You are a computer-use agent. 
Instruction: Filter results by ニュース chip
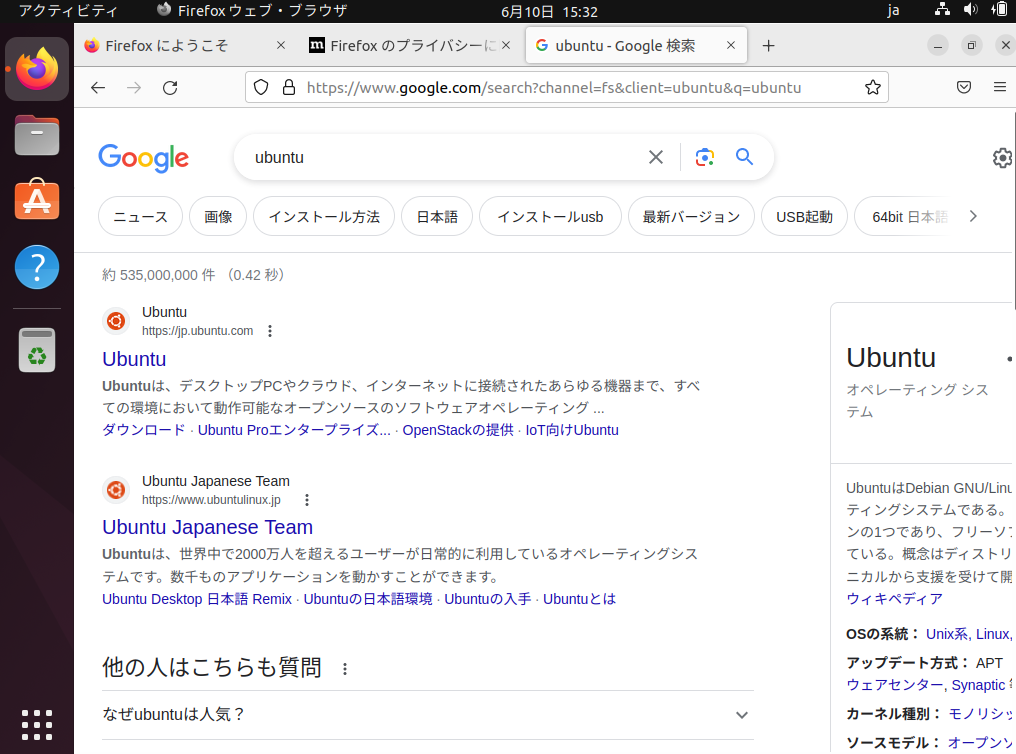click(x=141, y=216)
